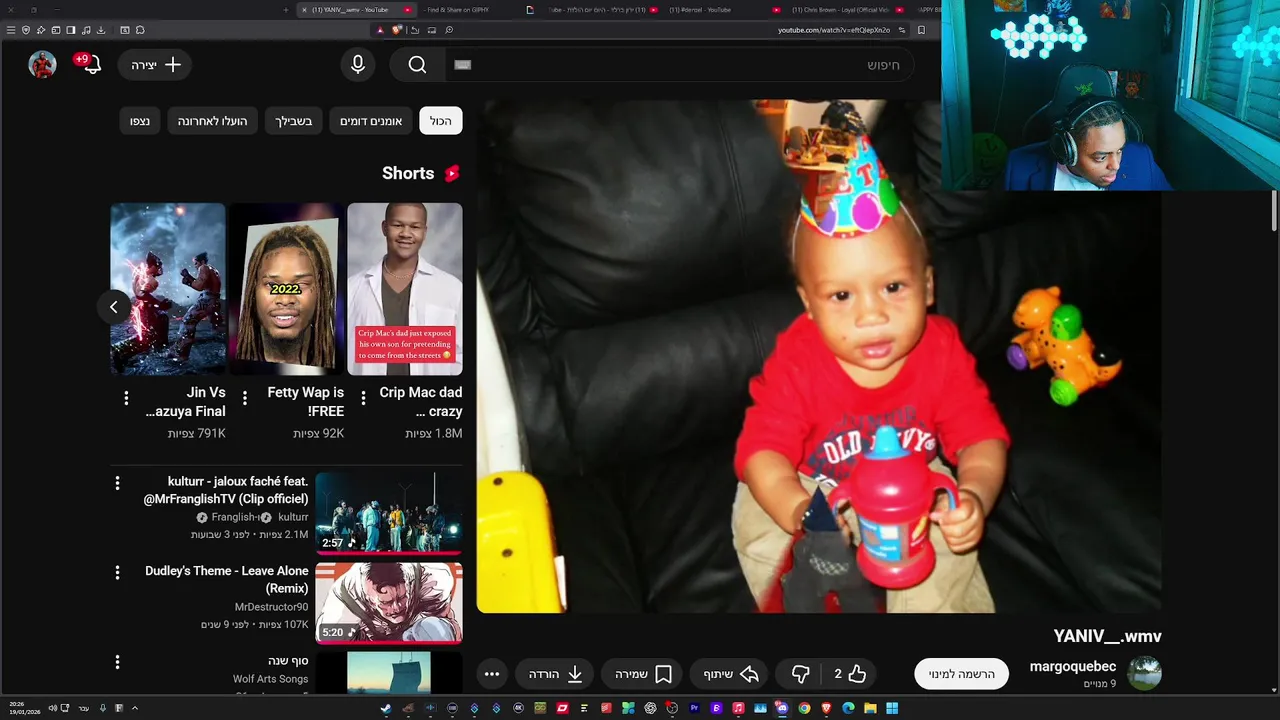Open Brave browser from the taskbar
1280x720 pixels.
pos(827,708)
